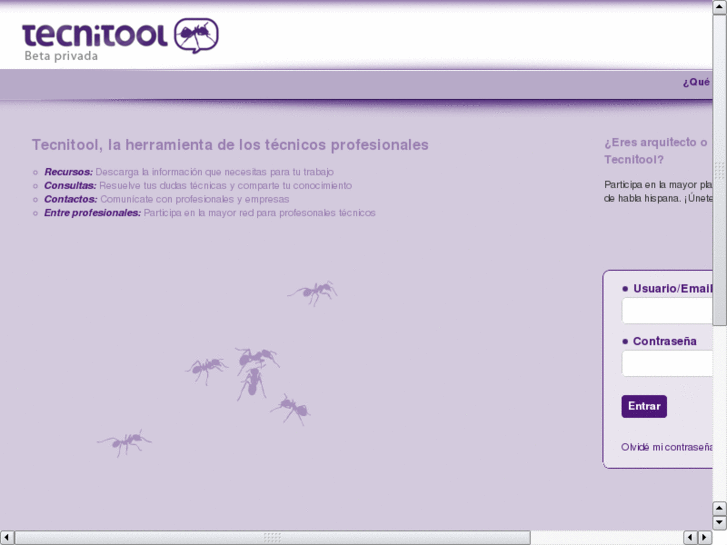Image resolution: width=727 pixels, height=545 pixels.
Task: Focus the Contraseña input field
Action: (667, 363)
